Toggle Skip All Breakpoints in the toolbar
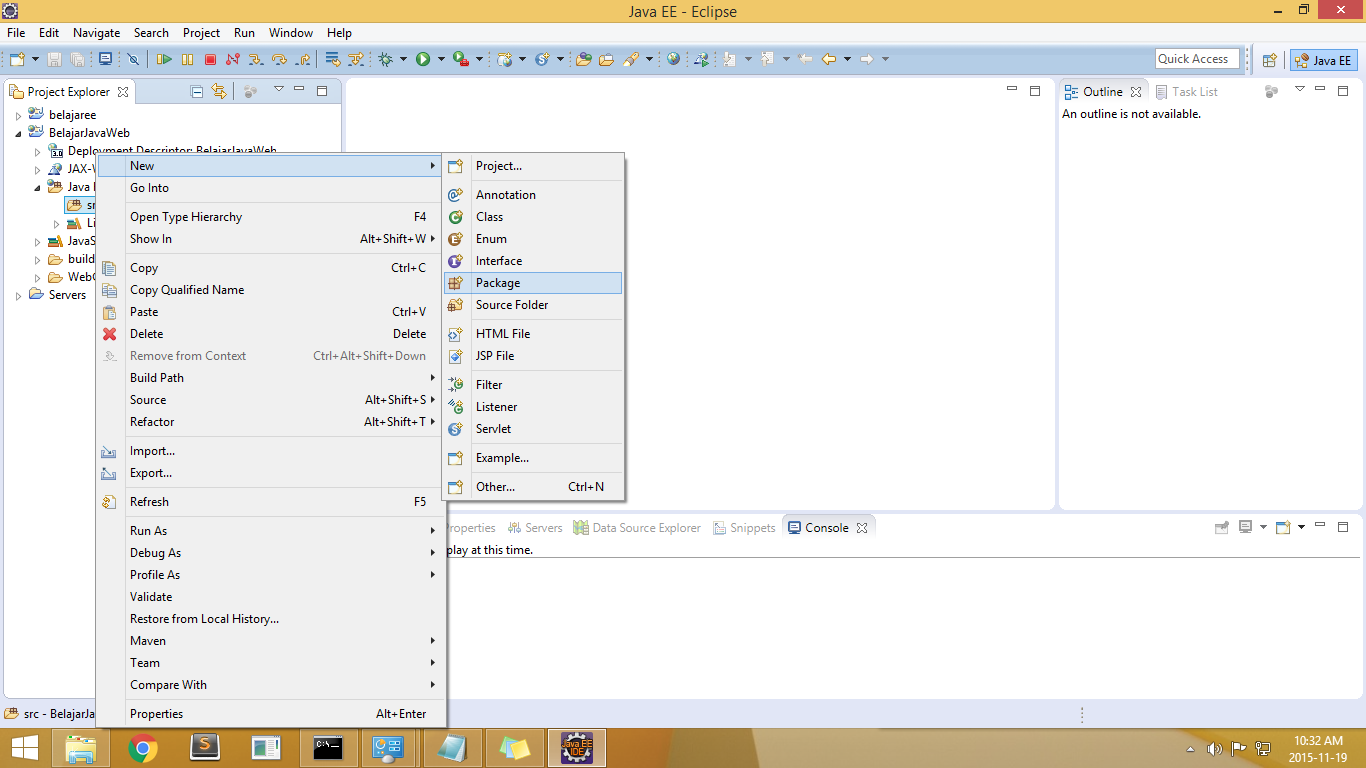1366x768 pixels. 133,60
